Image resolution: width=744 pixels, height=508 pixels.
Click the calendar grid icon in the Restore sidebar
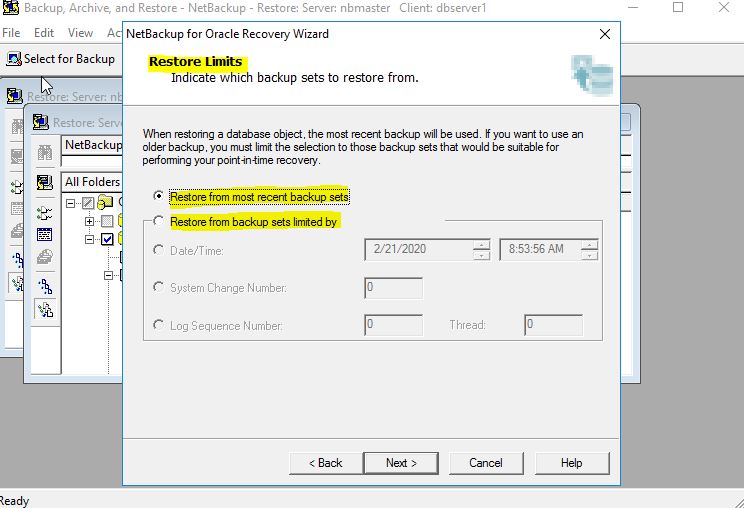45,235
